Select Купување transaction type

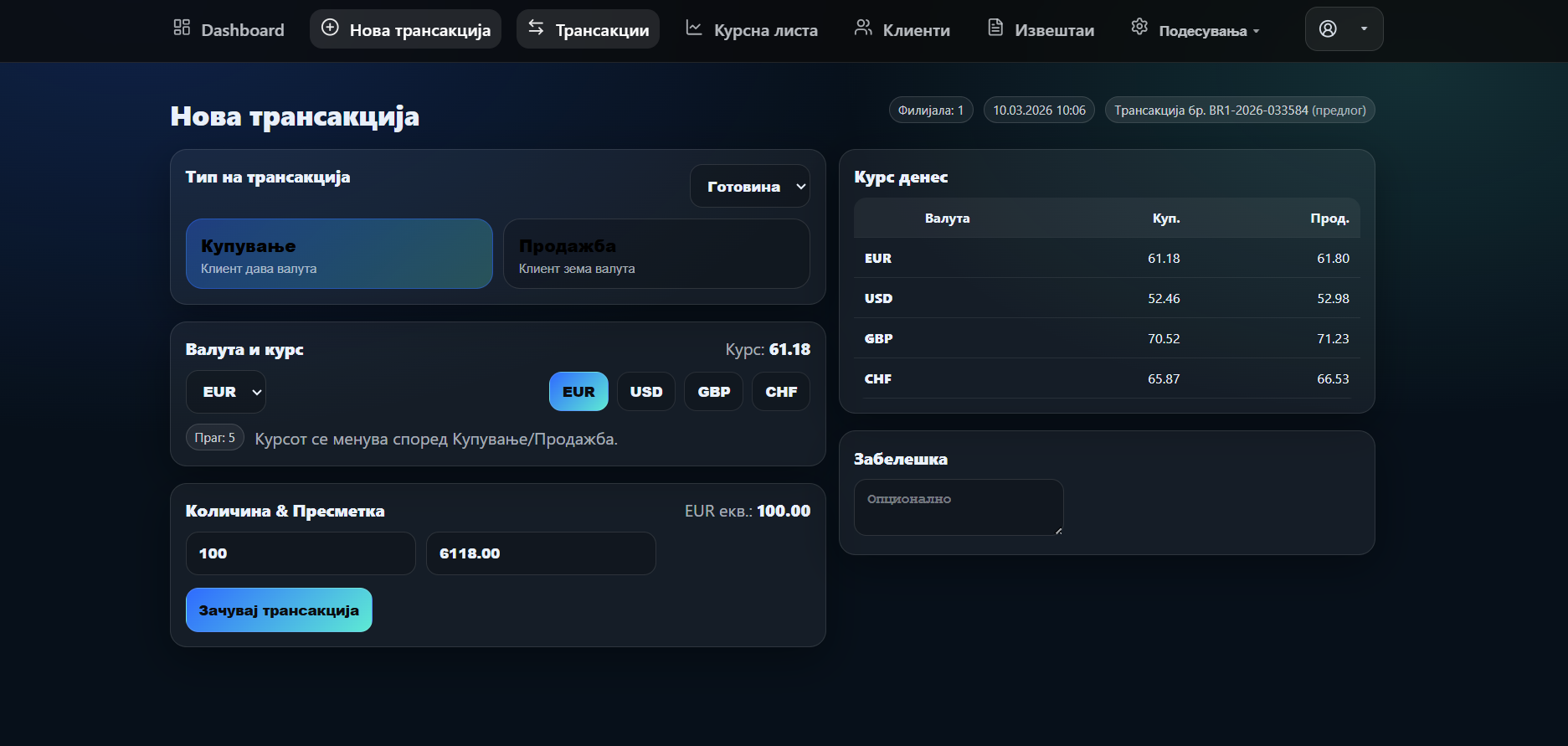(339, 254)
